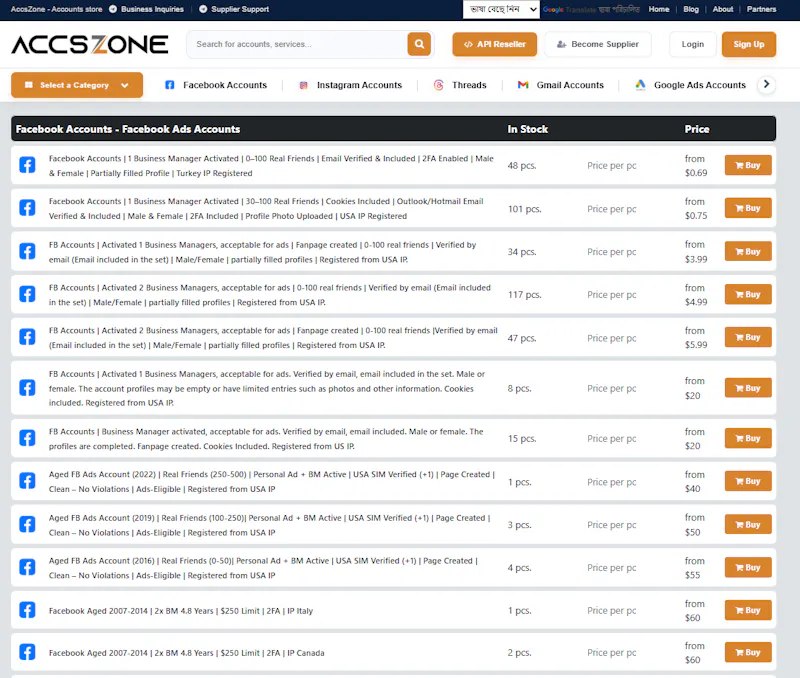
Task: Show next categories with right chevron
Action: [766, 85]
